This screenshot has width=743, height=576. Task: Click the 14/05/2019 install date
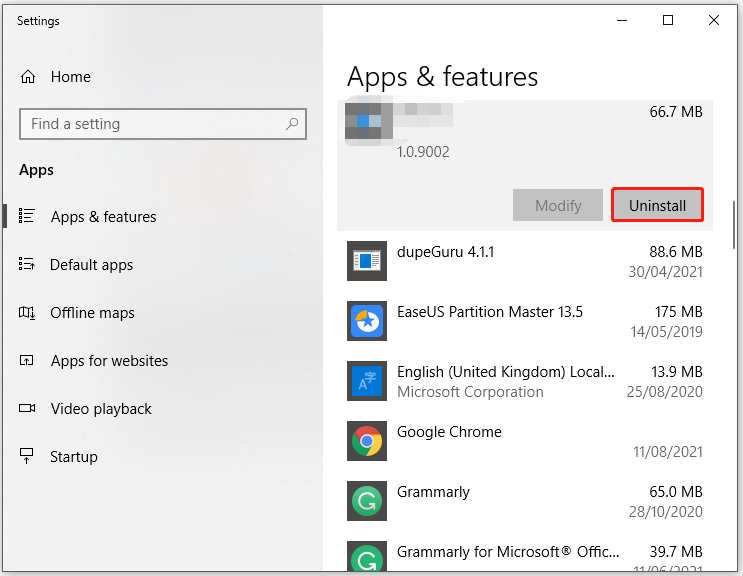pyautogui.click(x=666, y=332)
